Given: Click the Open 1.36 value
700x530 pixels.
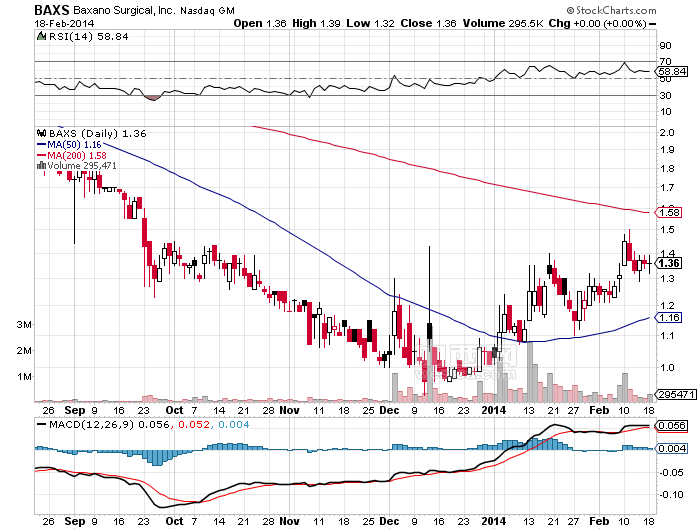Looking at the screenshot, I should (260, 23).
